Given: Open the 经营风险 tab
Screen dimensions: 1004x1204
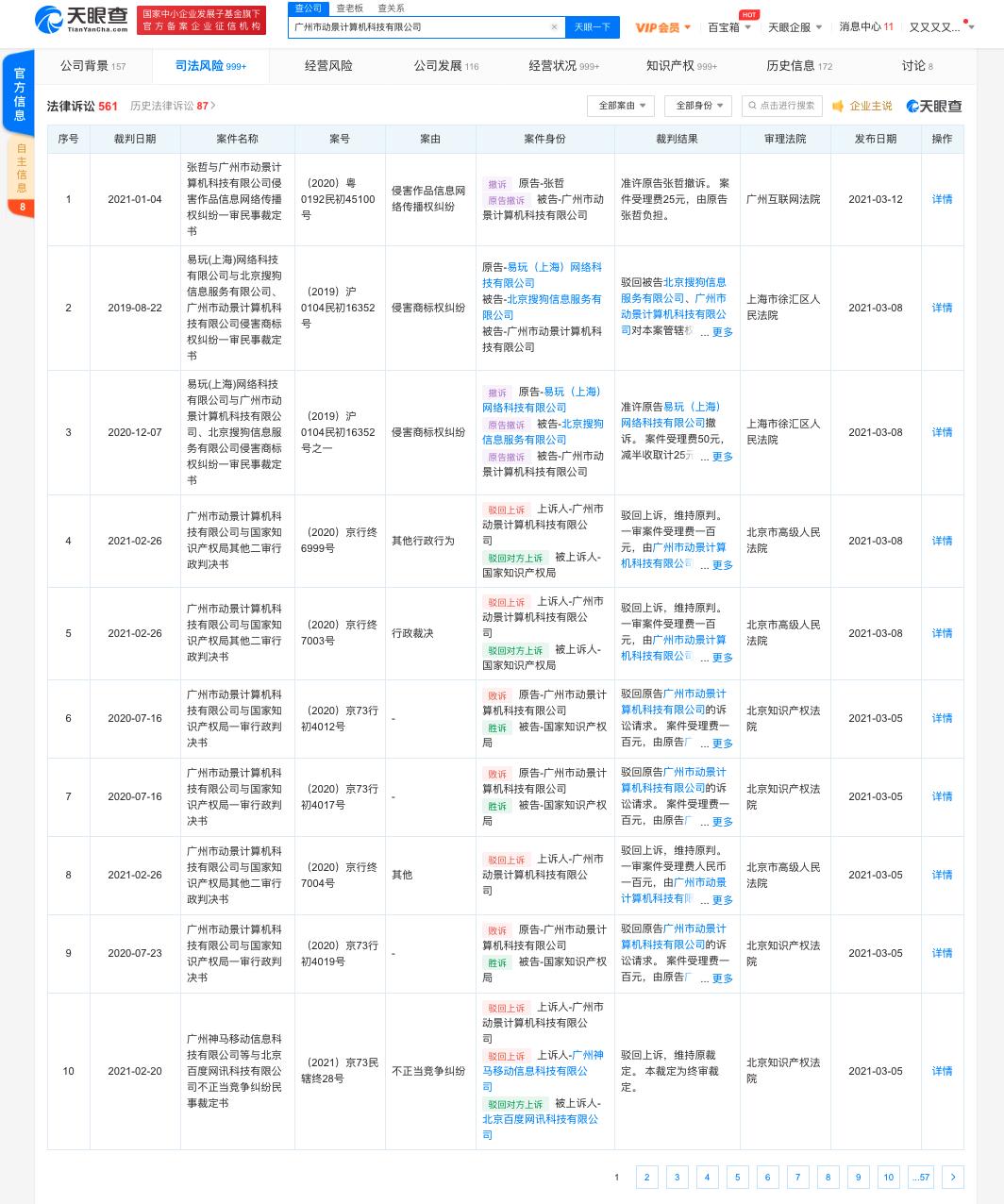Looking at the screenshot, I should [326, 66].
